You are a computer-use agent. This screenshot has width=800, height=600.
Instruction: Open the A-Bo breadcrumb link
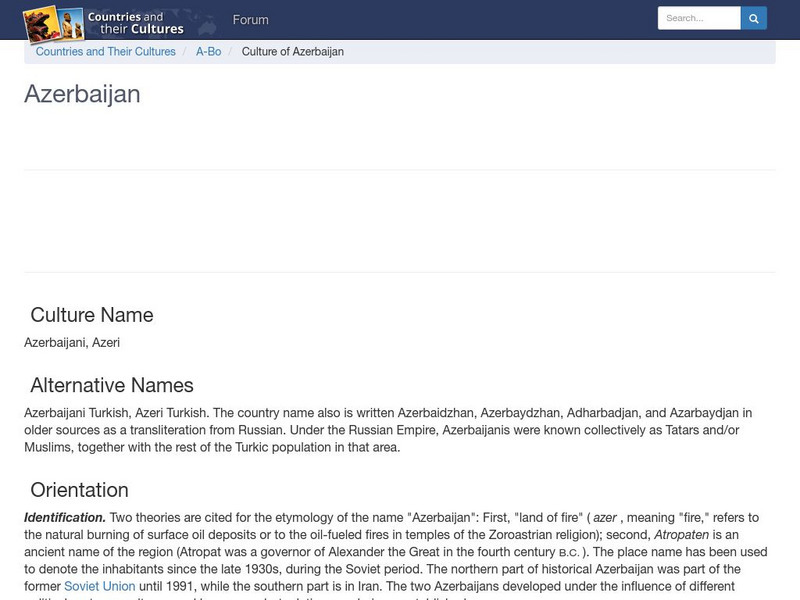coord(209,52)
